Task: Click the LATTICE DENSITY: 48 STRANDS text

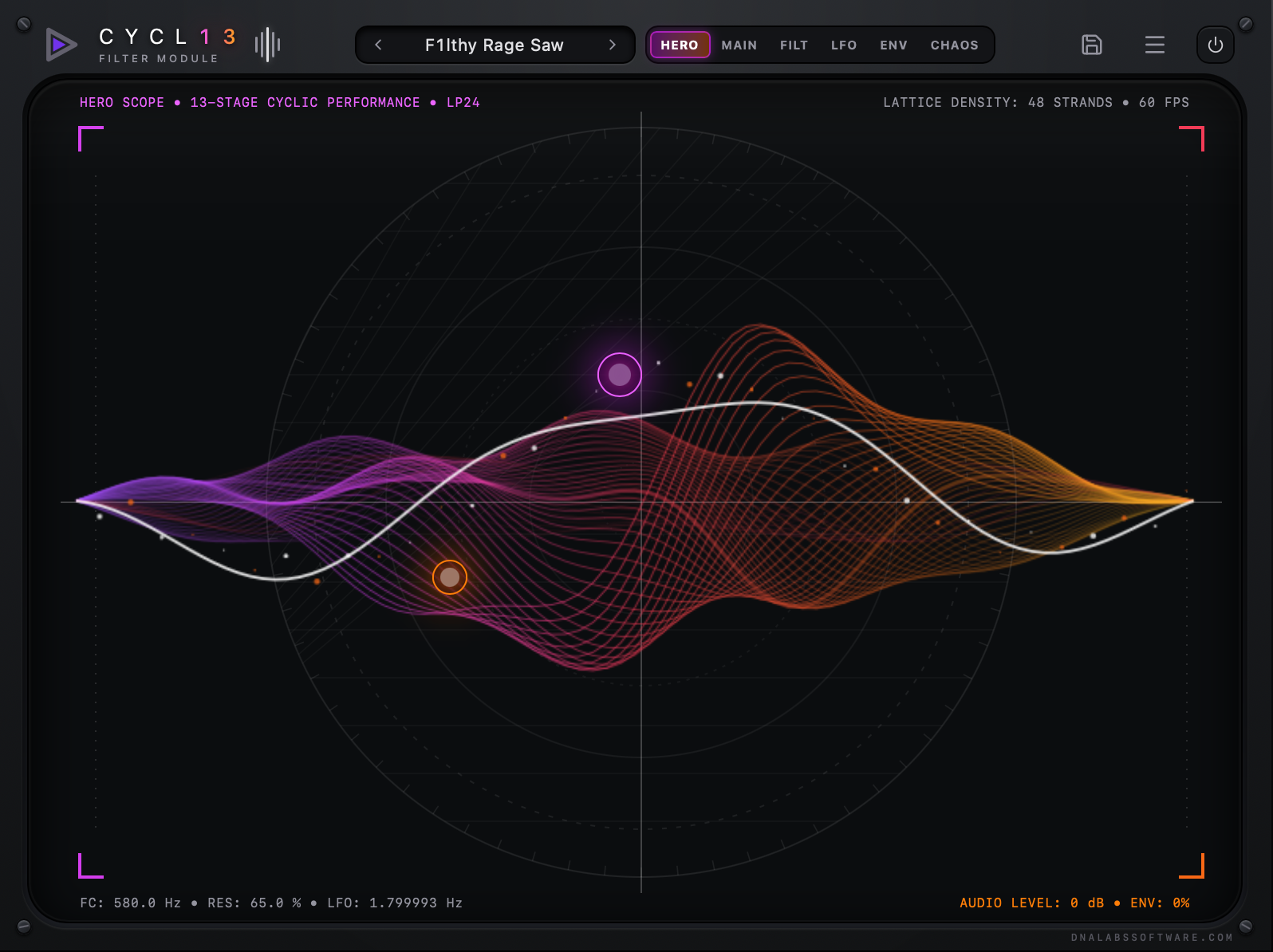Action: 998,102
